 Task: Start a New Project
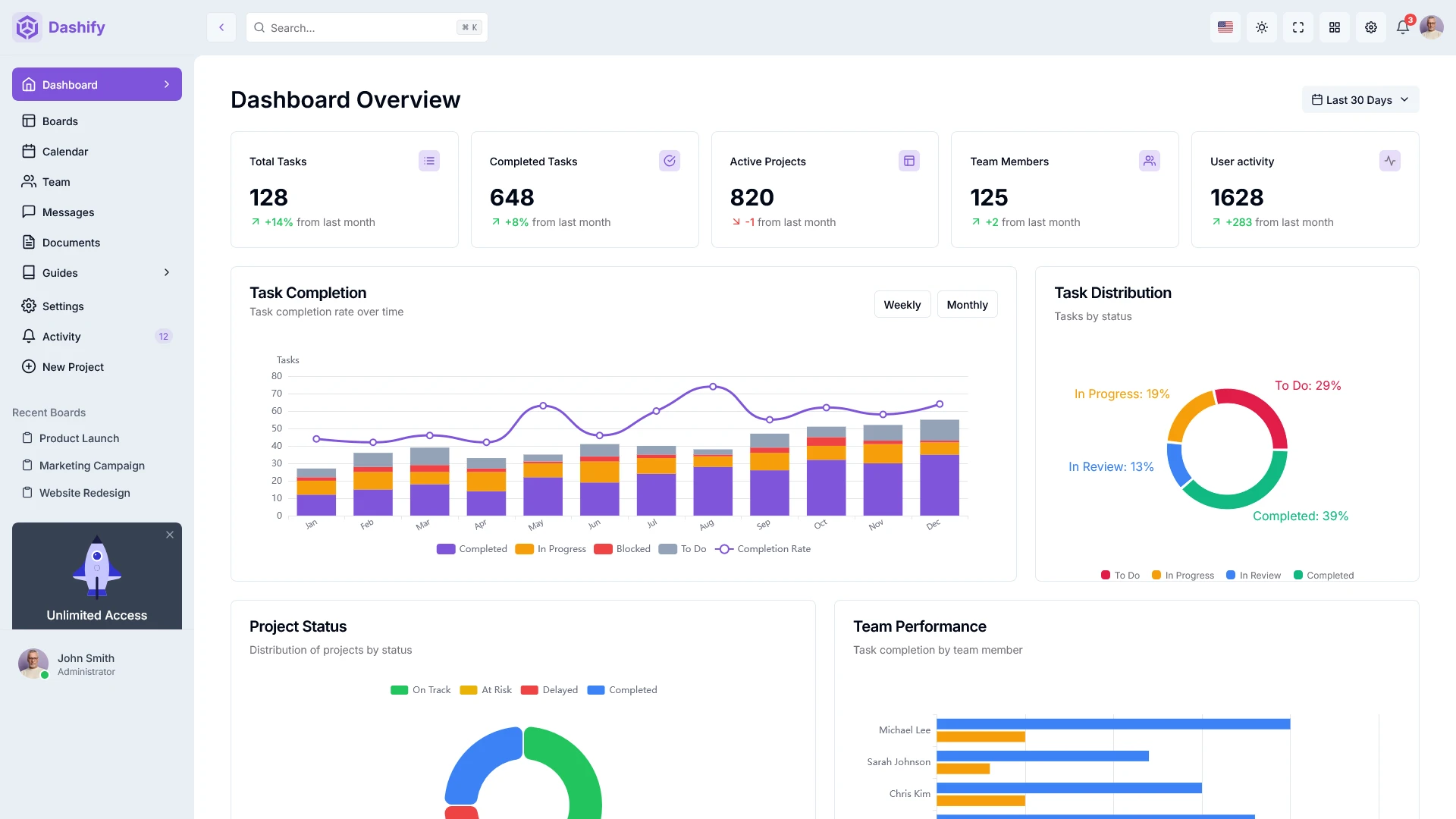click(x=97, y=366)
